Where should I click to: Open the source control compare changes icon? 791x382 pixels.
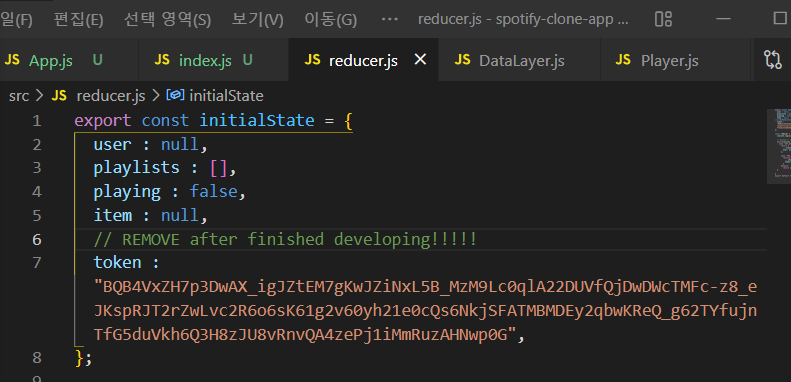tap(773, 60)
